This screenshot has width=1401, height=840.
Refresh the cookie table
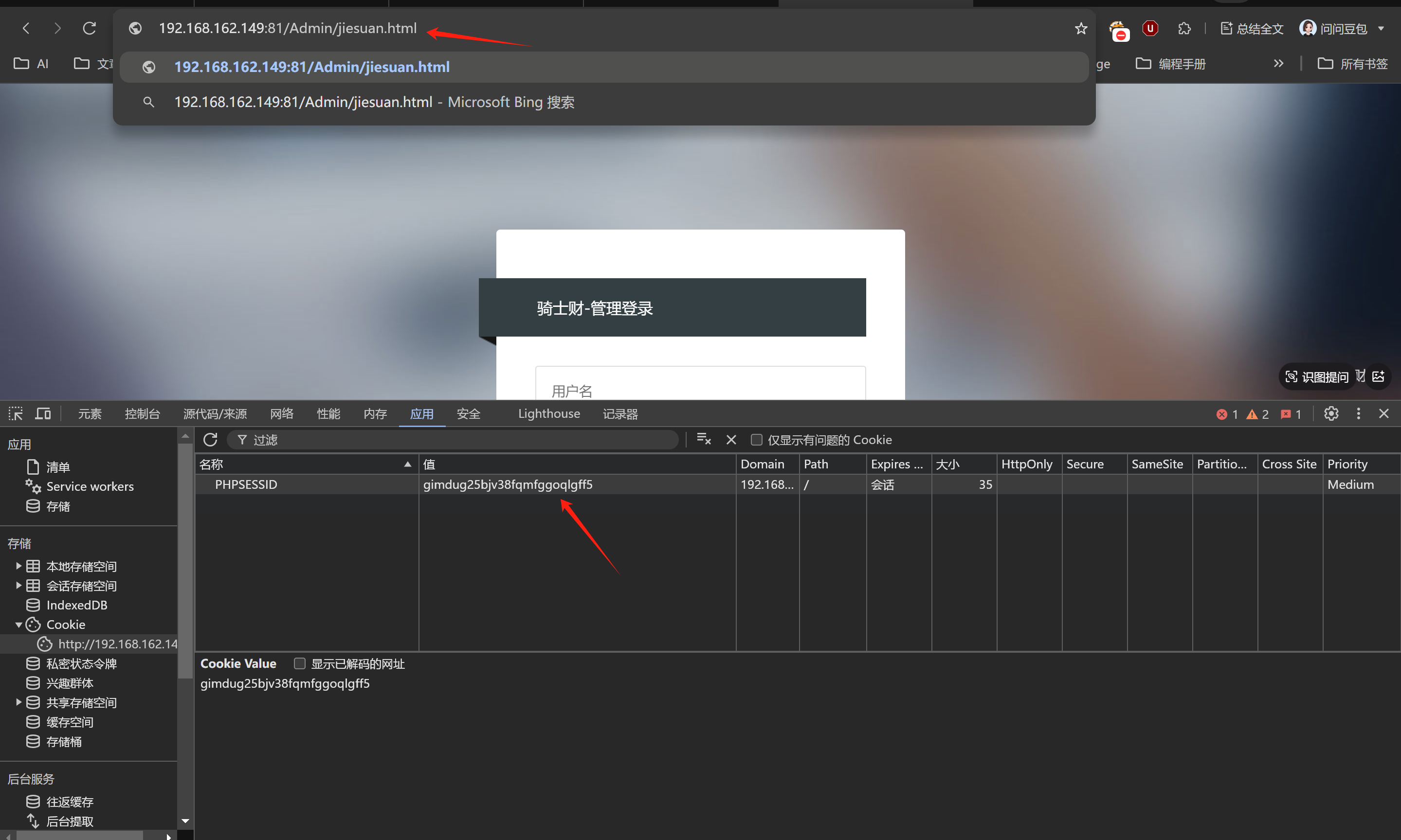point(210,440)
